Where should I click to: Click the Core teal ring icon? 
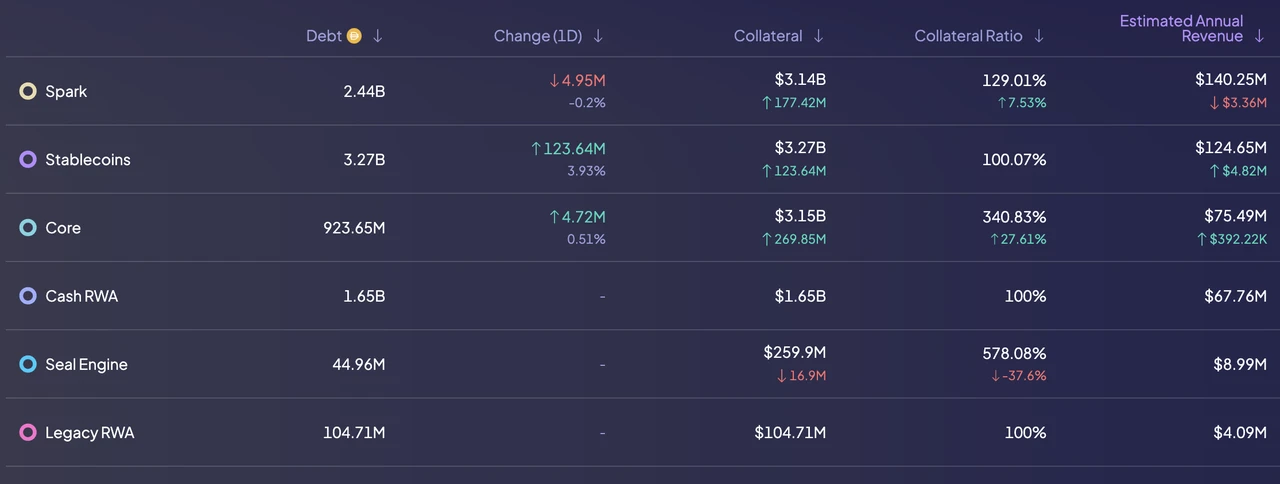[x=28, y=228]
